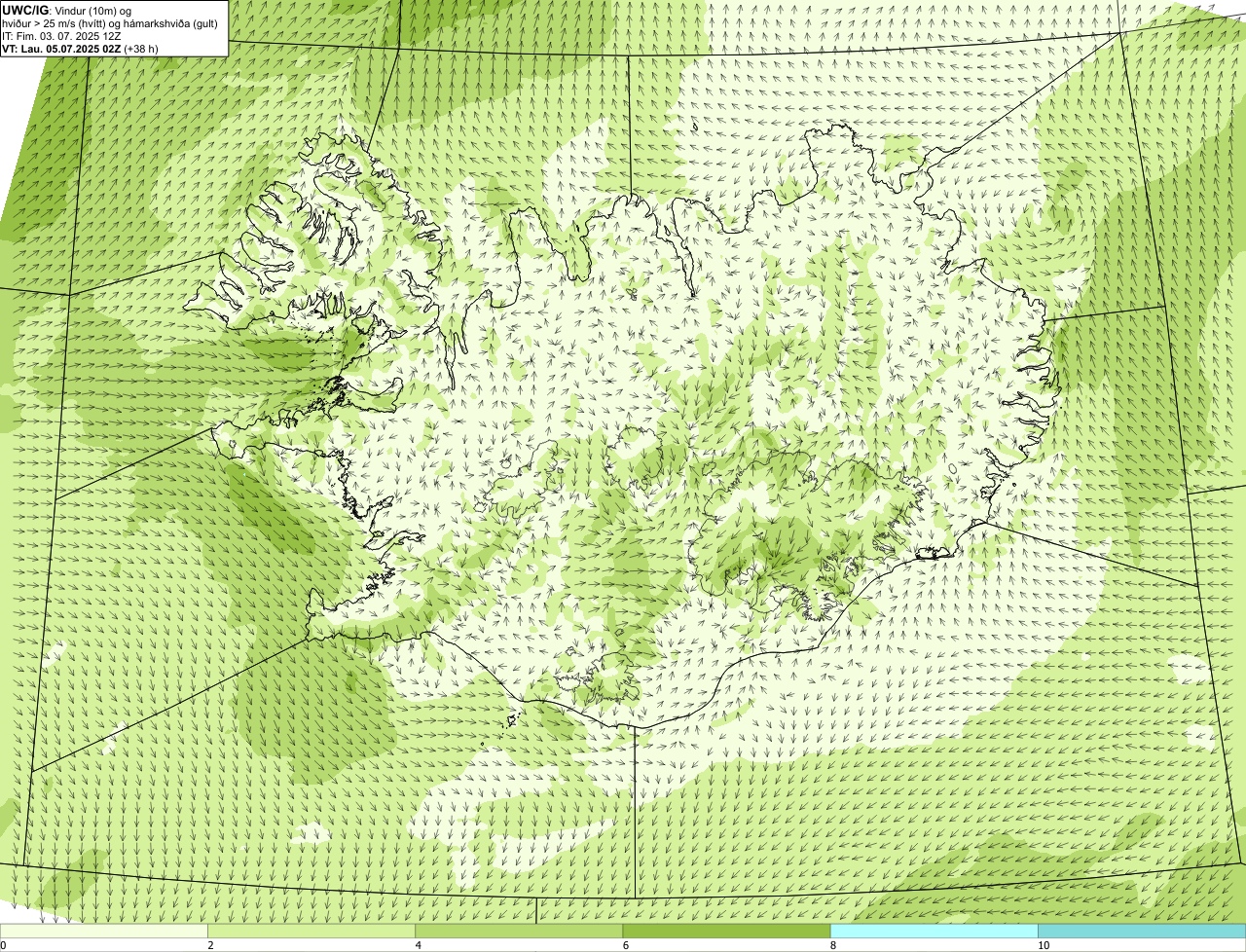Viewport: 1246px width, 952px height.
Task: Click the title text 'UWC/IG: Vindur (10m) og'
Action: pyautogui.click(x=67, y=10)
